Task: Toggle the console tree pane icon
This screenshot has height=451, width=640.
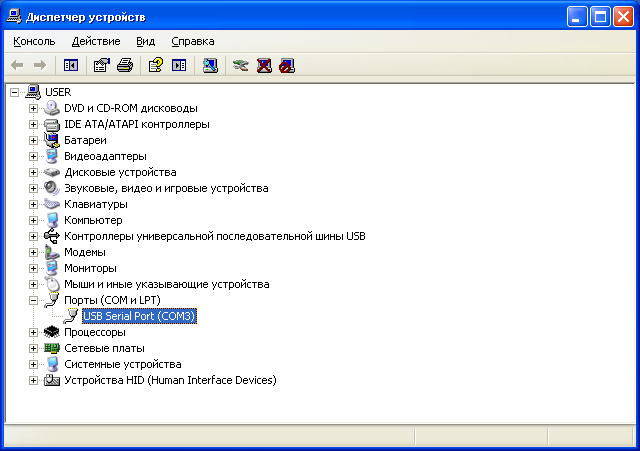Action: click(71, 65)
